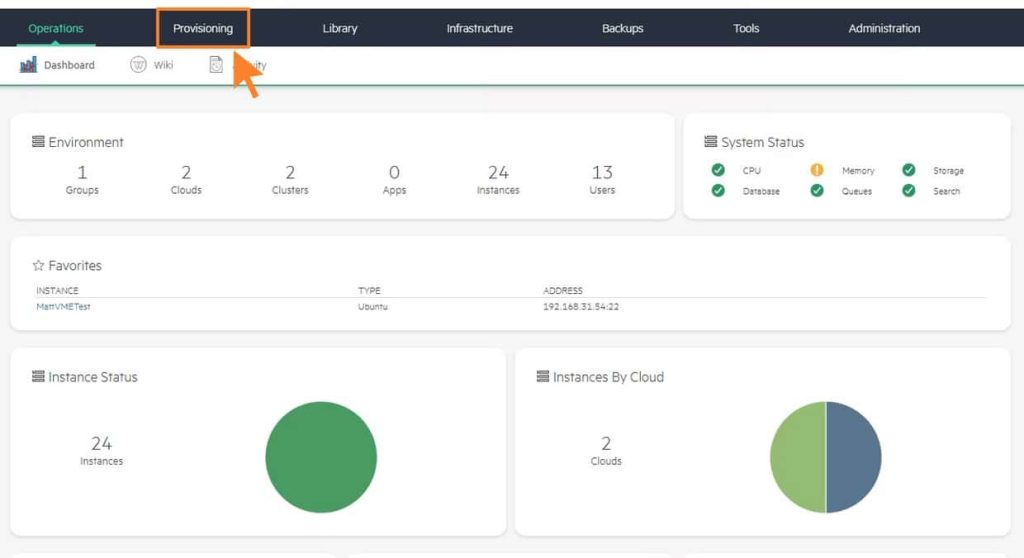Open the Infrastructure menu
The width and height of the screenshot is (1024, 558).
click(x=479, y=28)
